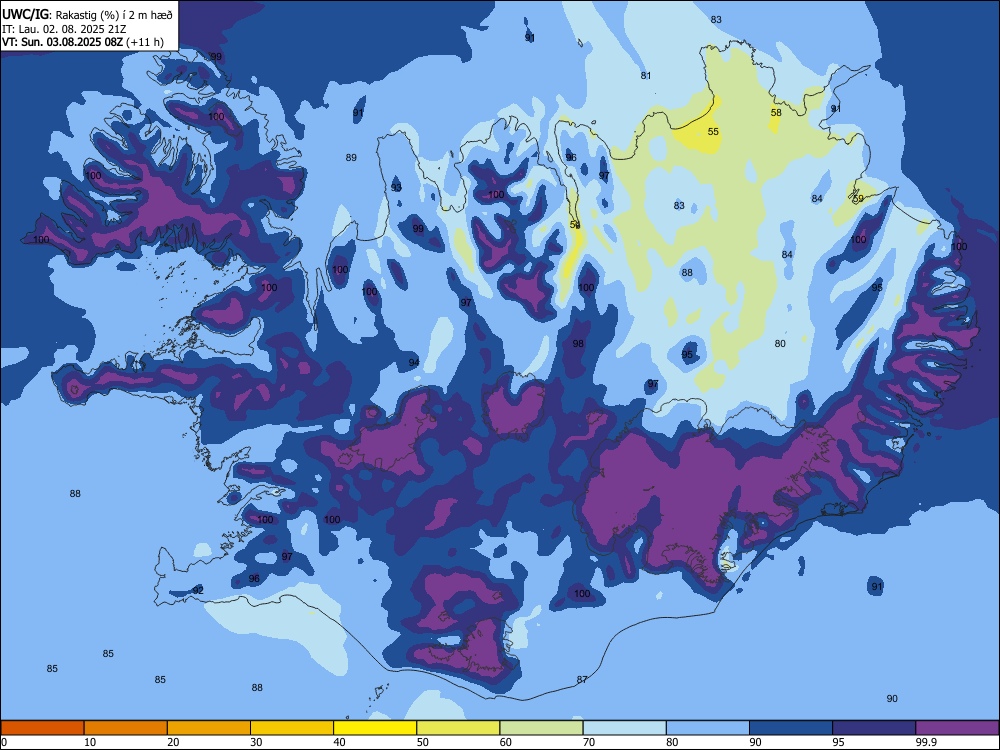Select the '93' humidity value on the map
Image resolution: width=1000 pixels, height=750 pixels.
pyautogui.click(x=396, y=188)
